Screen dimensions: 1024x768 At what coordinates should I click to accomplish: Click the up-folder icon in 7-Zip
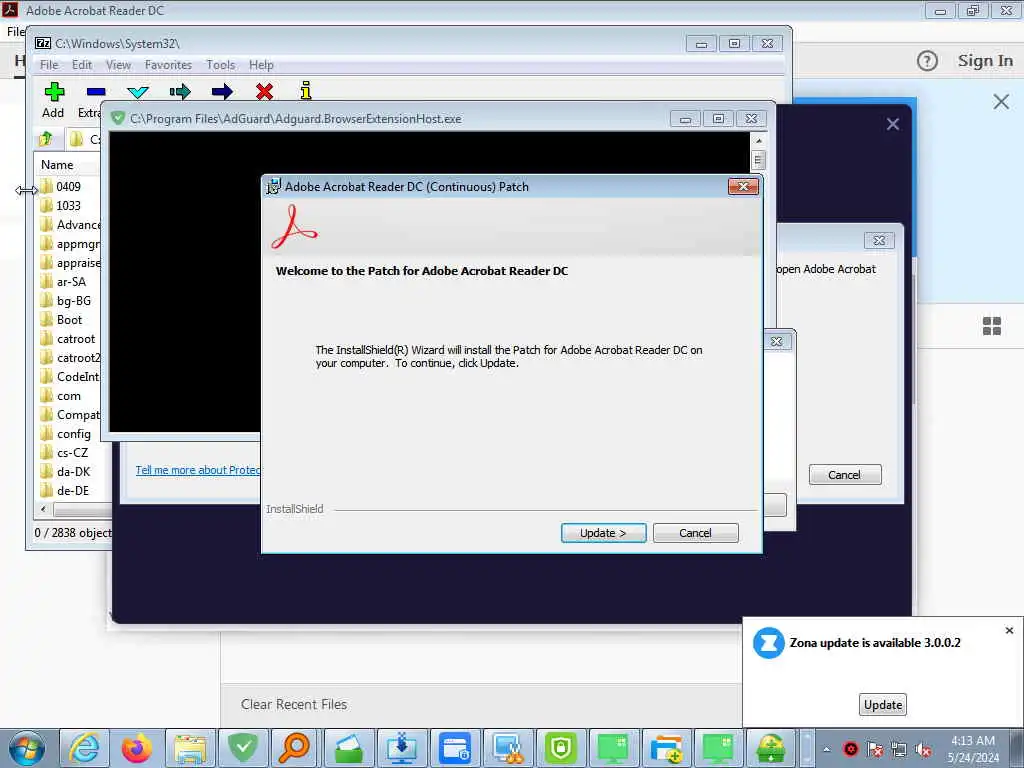(46, 138)
